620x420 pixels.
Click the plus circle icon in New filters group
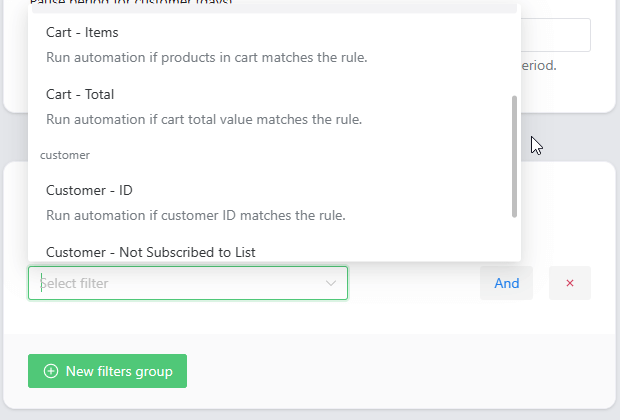[x=51, y=371]
